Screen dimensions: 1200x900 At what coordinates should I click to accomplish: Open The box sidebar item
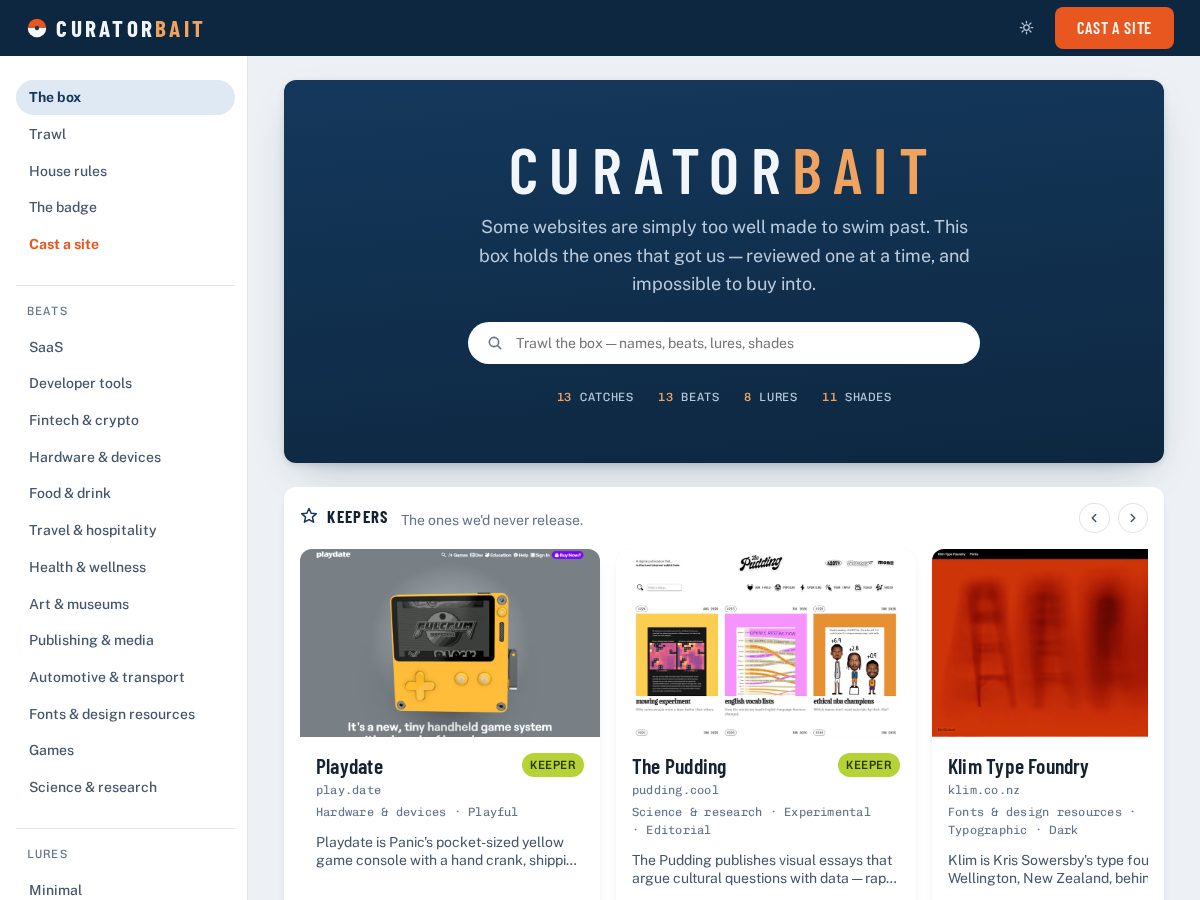[x=125, y=97]
